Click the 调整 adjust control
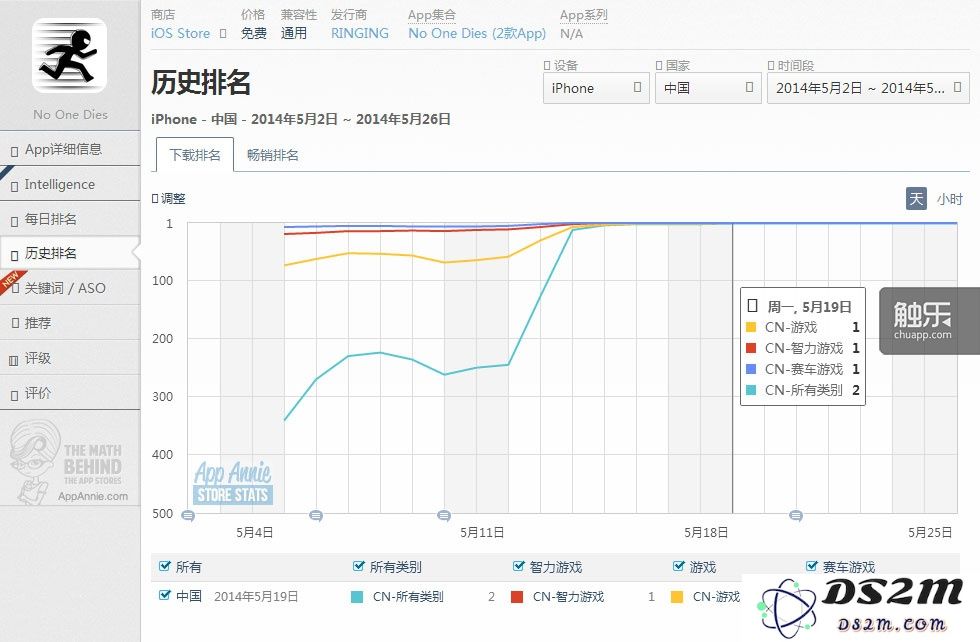The image size is (980, 642). (169, 199)
